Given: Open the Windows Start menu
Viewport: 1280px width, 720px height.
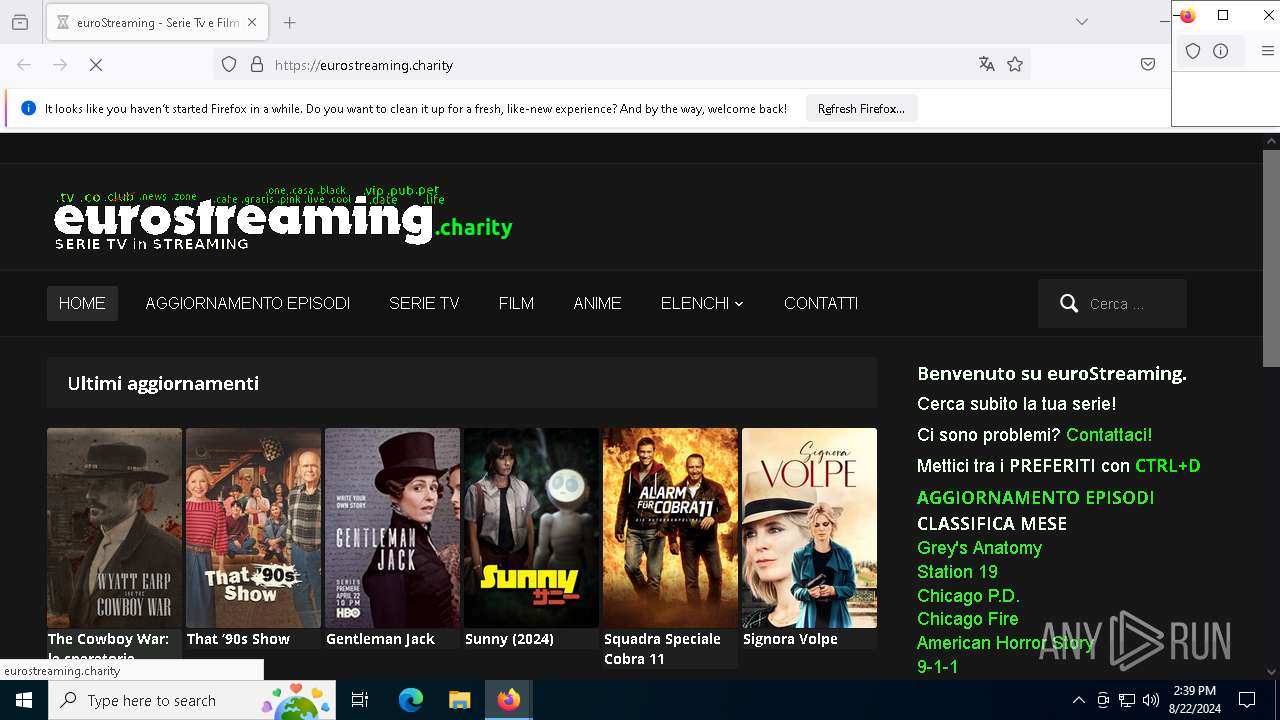Looking at the screenshot, I should pos(24,700).
